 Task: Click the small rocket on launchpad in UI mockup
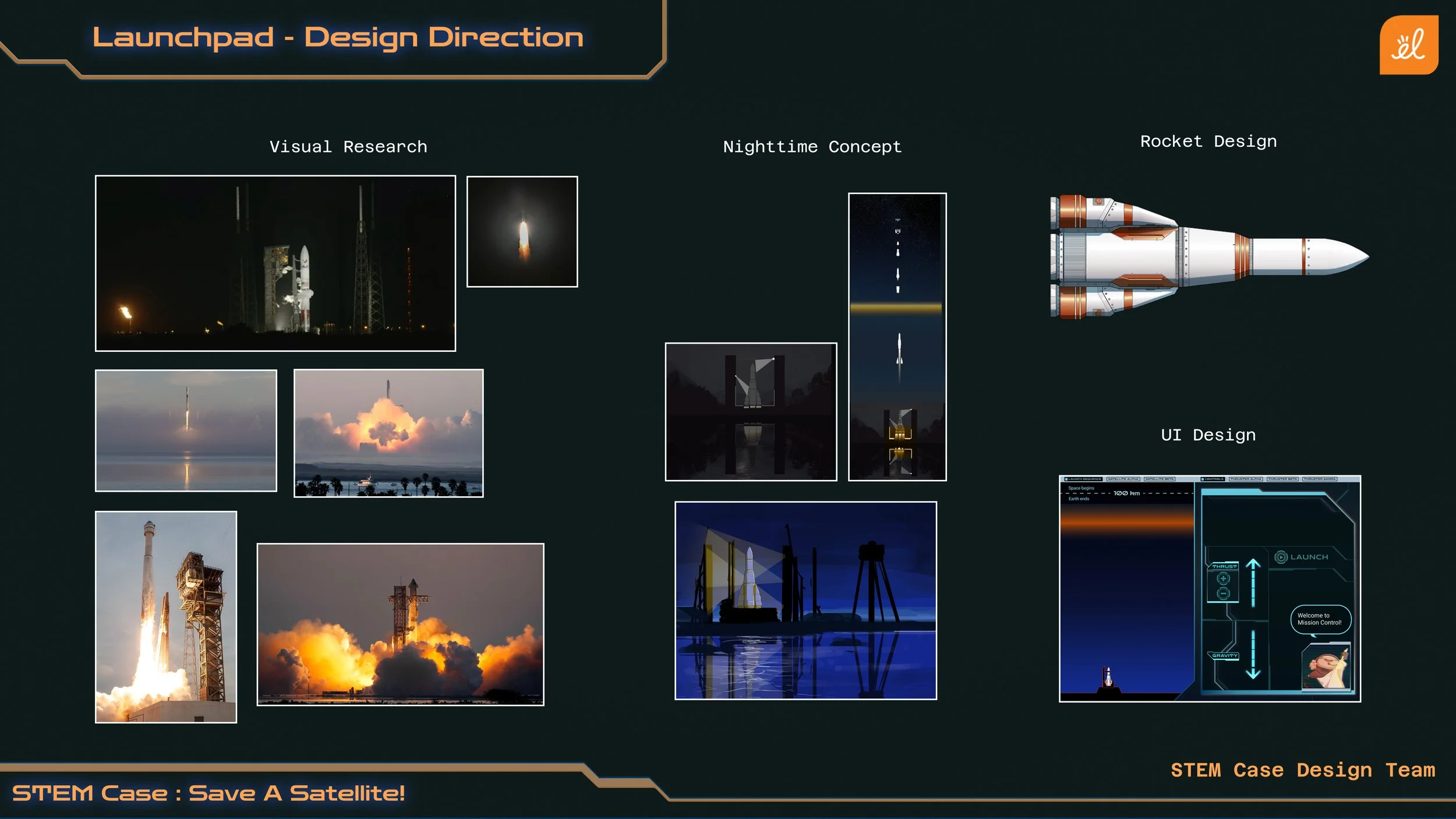click(1108, 677)
